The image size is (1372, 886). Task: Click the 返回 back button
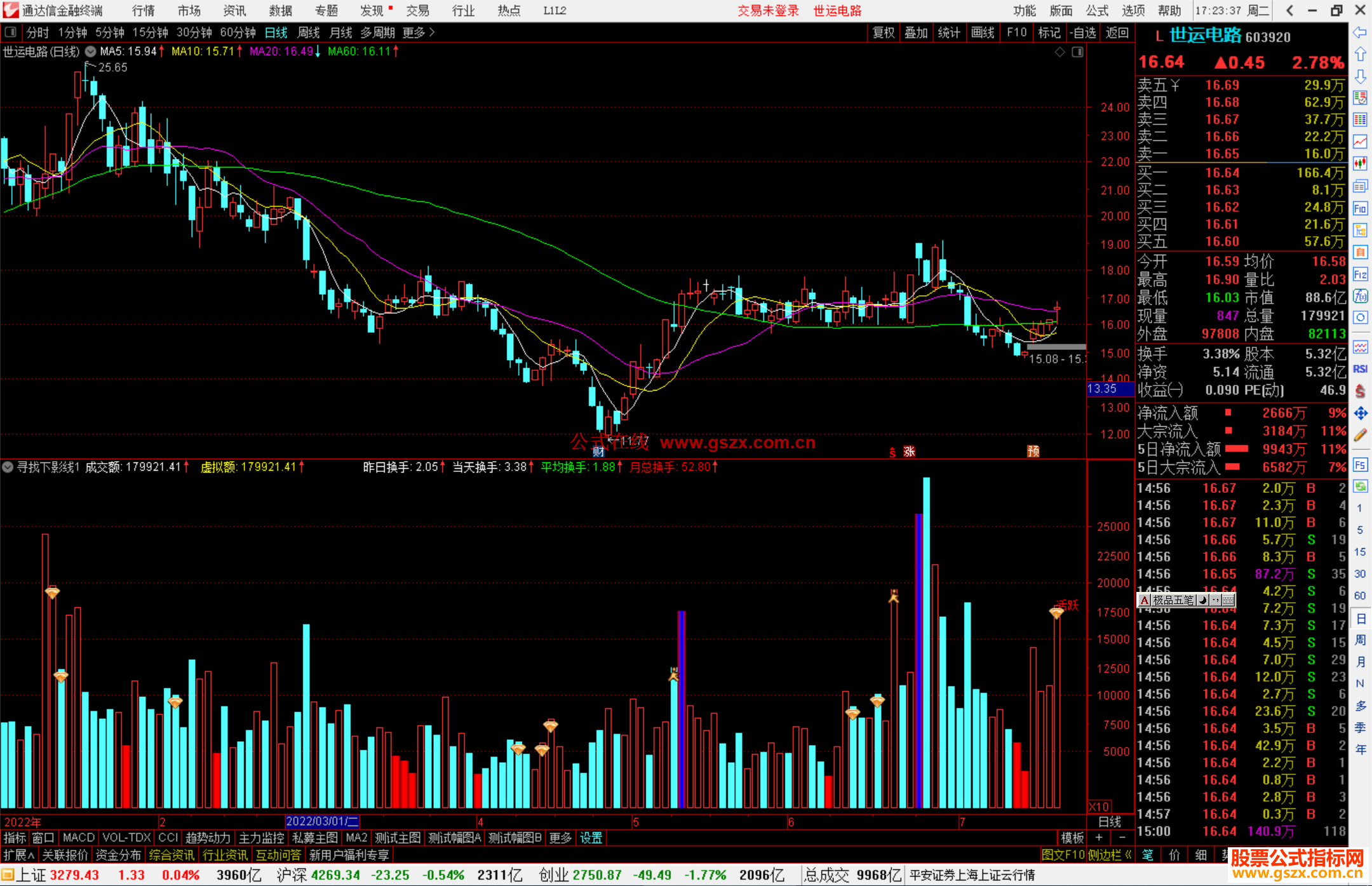(1117, 32)
